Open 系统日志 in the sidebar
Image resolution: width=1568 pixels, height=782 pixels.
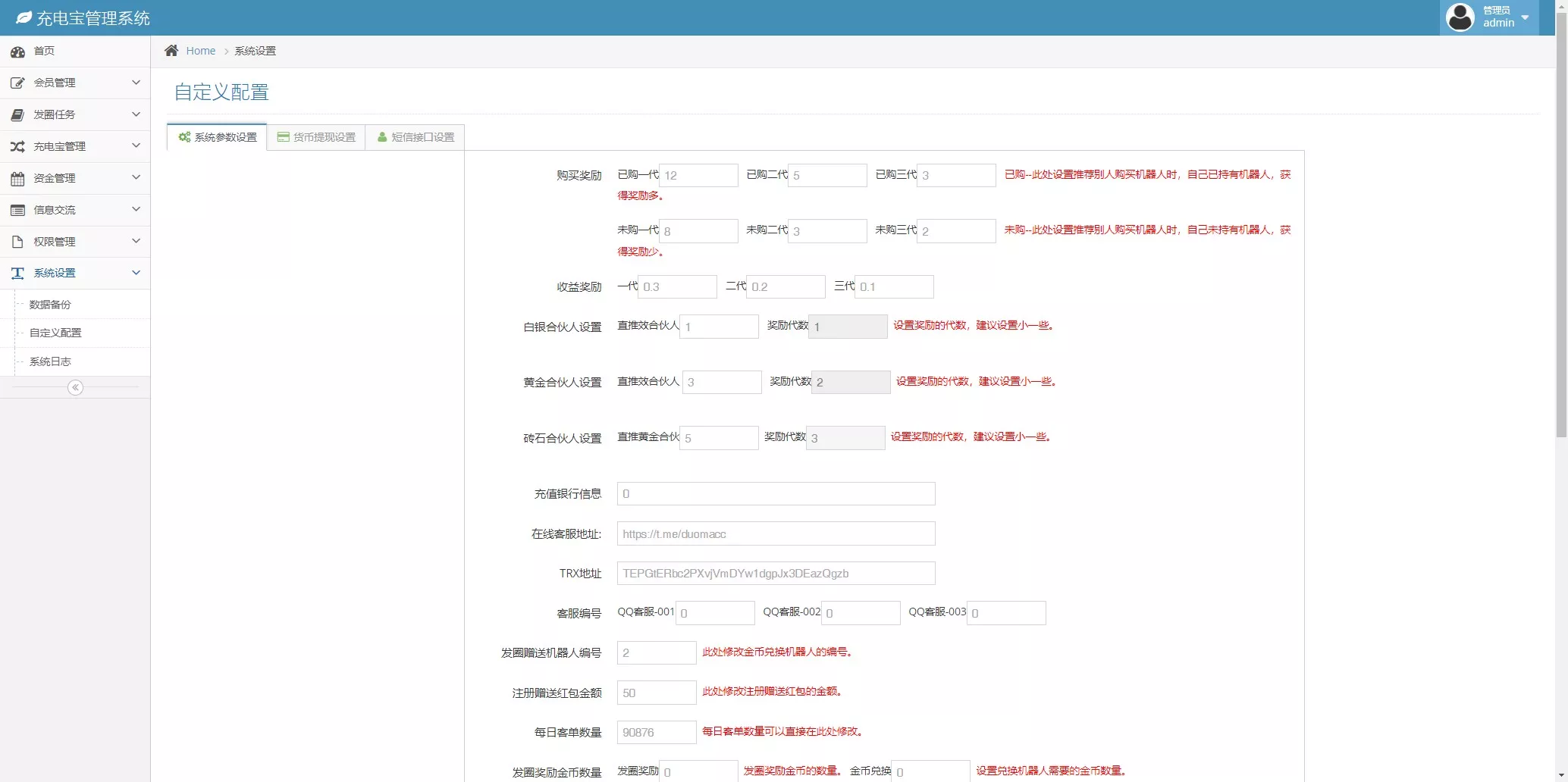click(50, 362)
